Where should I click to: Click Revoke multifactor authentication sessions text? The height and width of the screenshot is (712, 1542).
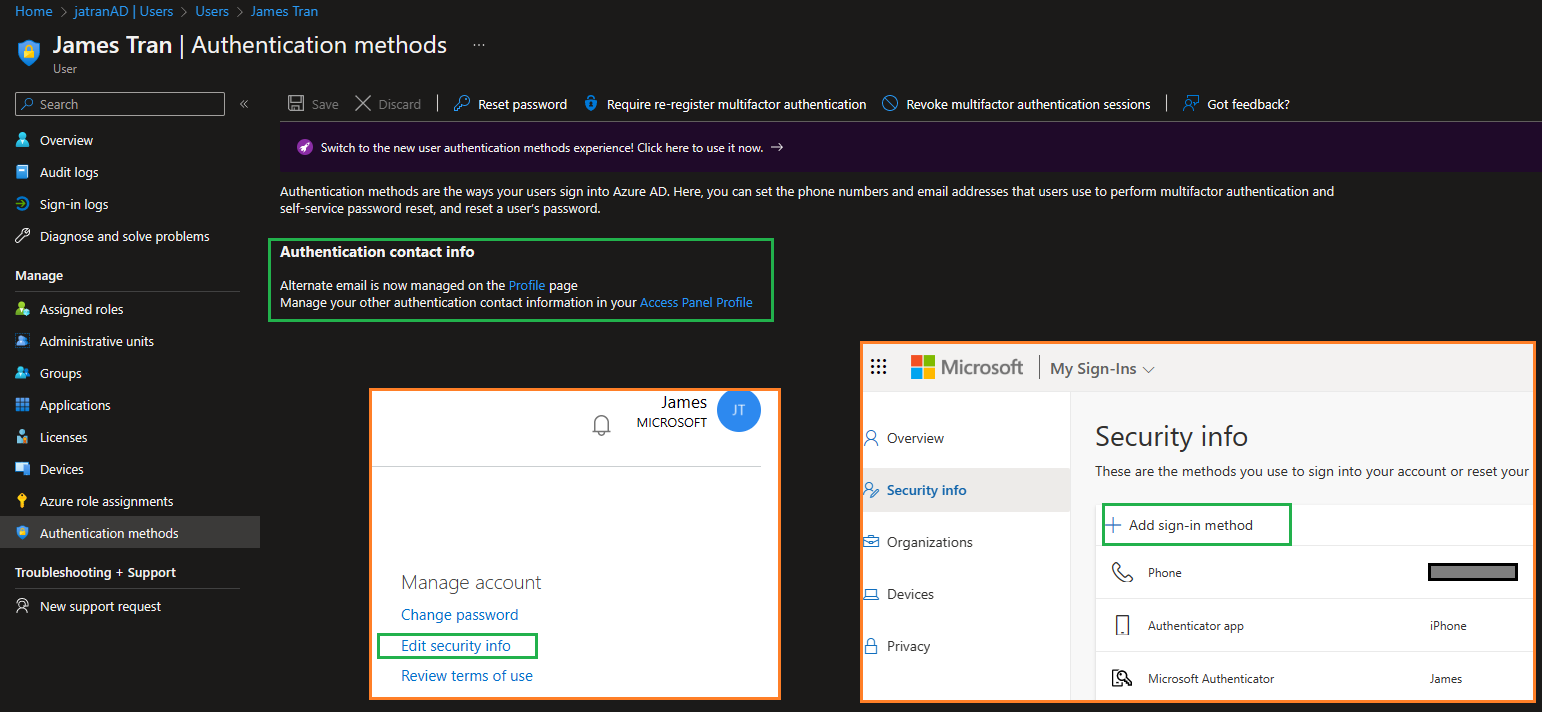pyautogui.click(x=1028, y=104)
